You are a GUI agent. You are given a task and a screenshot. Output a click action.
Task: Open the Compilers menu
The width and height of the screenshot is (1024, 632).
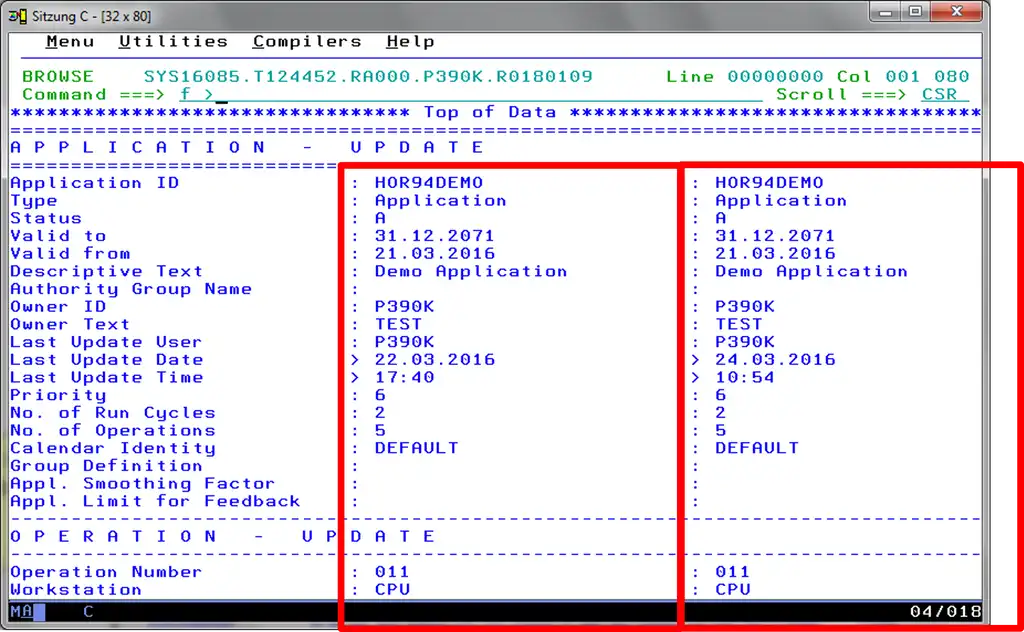point(307,42)
